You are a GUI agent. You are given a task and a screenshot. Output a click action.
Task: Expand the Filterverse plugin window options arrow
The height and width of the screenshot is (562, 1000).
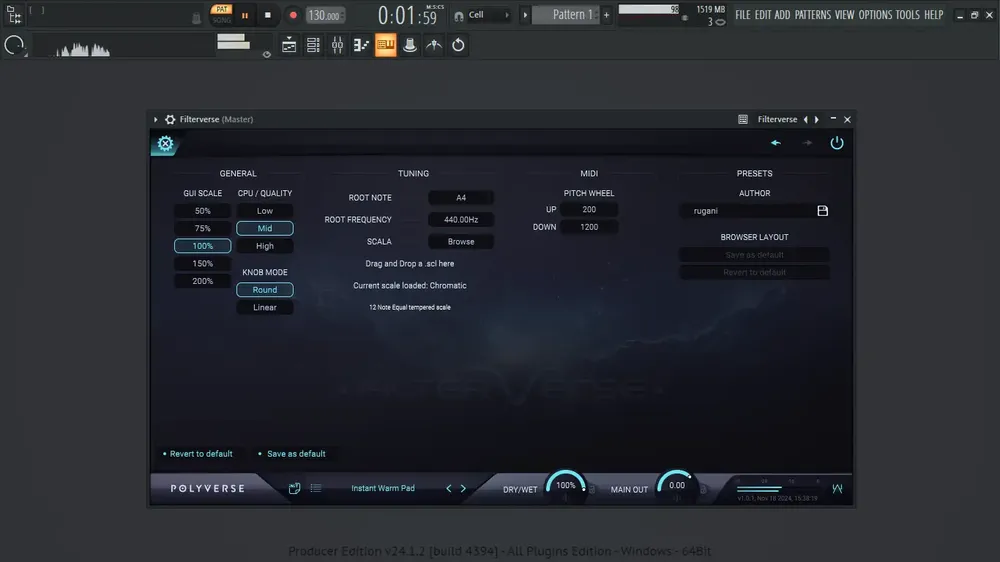(x=156, y=119)
